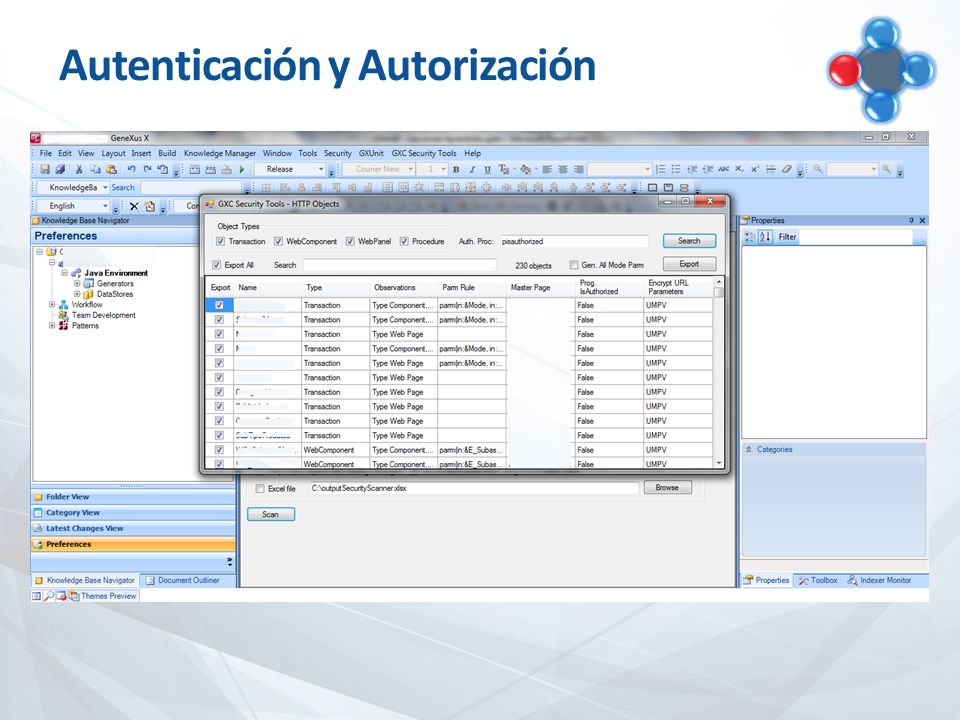Switch to the Document Outliner tab

click(x=182, y=580)
